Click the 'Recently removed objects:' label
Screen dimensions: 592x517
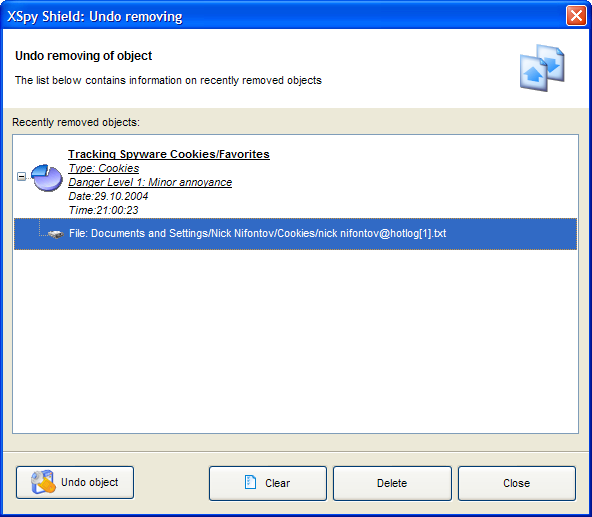pos(76,122)
